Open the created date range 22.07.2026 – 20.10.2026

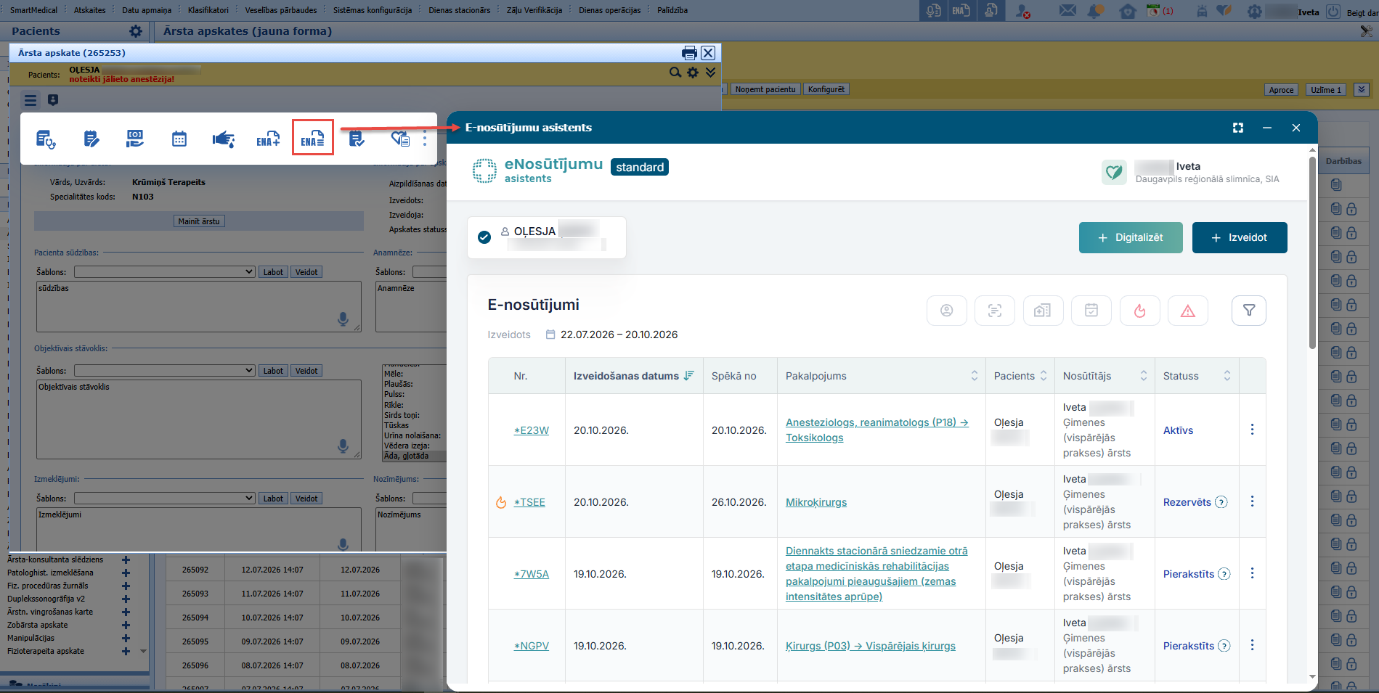point(611,334)
